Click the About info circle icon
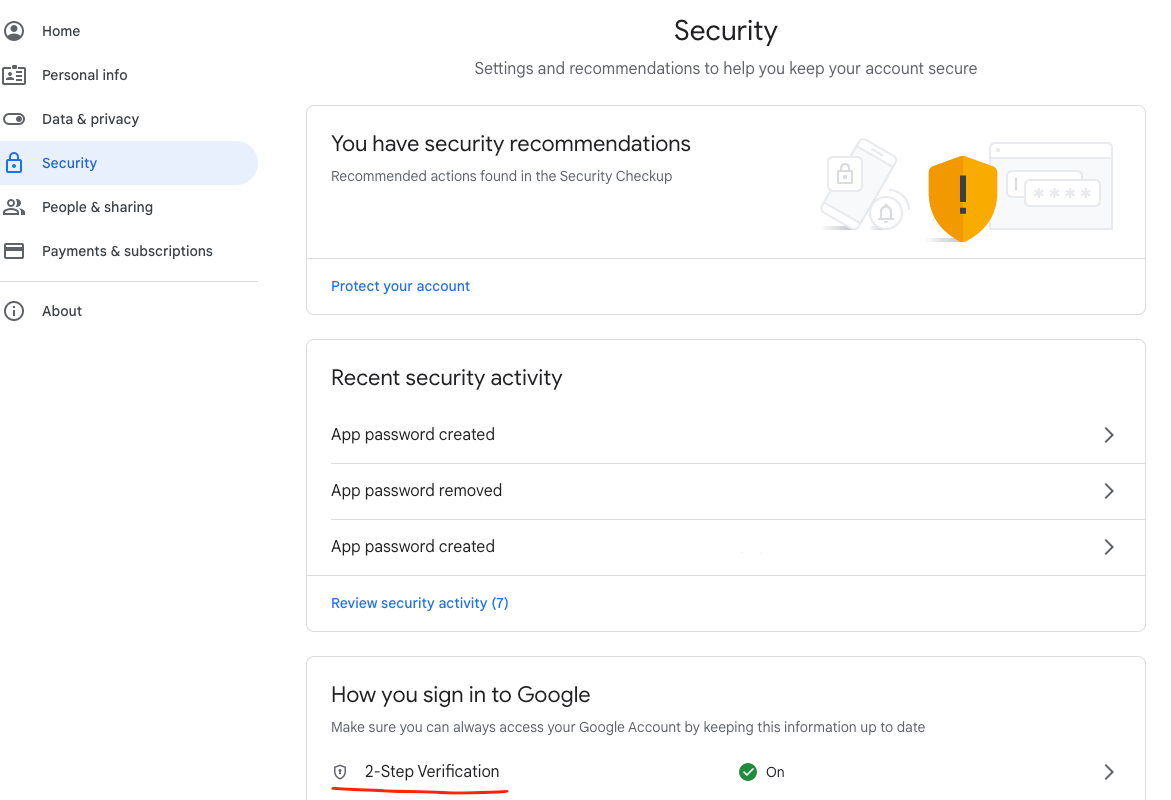This screenshot has width=1171, height=800. click(x=14, y=311)
